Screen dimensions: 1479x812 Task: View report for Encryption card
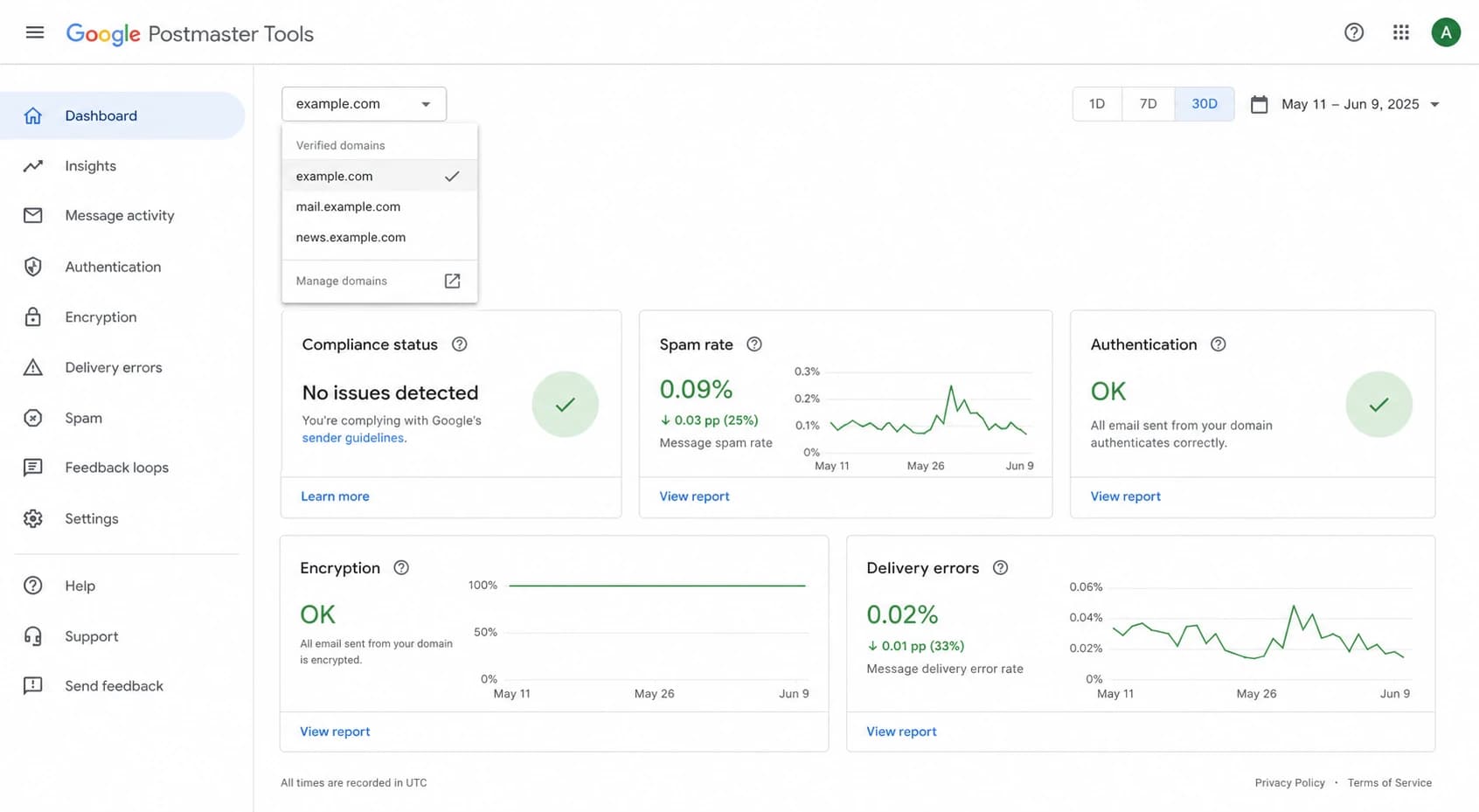click(x=335, y=731)
